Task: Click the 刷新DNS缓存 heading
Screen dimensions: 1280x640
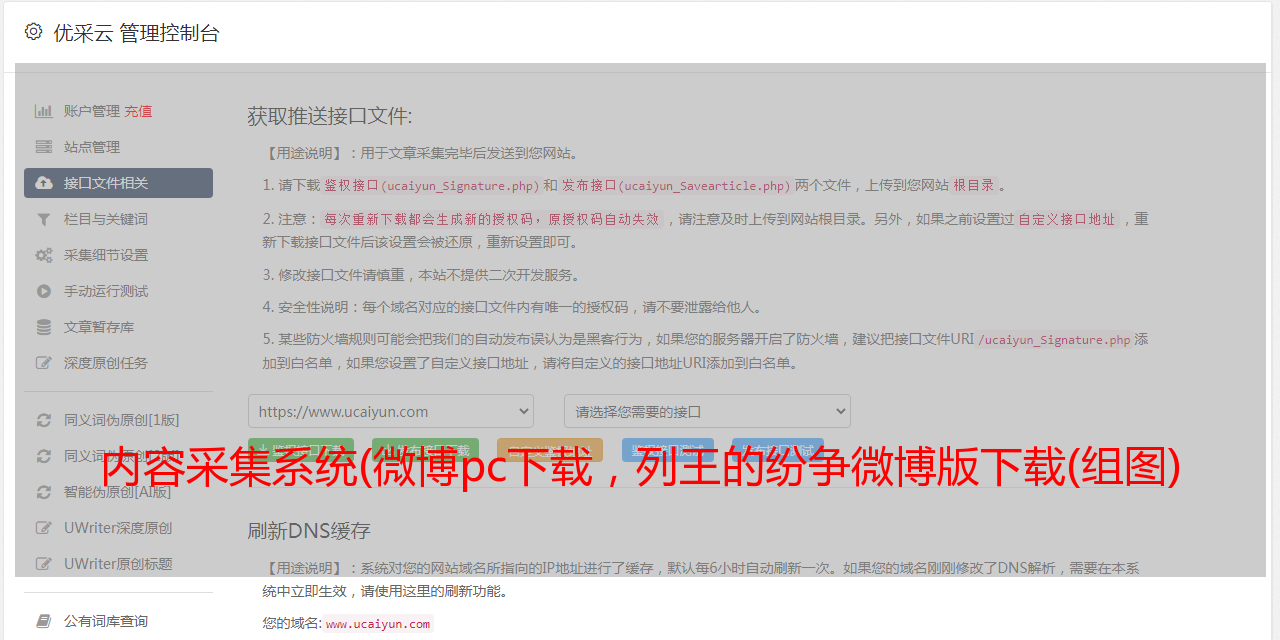Action: [x=309, y=530]
